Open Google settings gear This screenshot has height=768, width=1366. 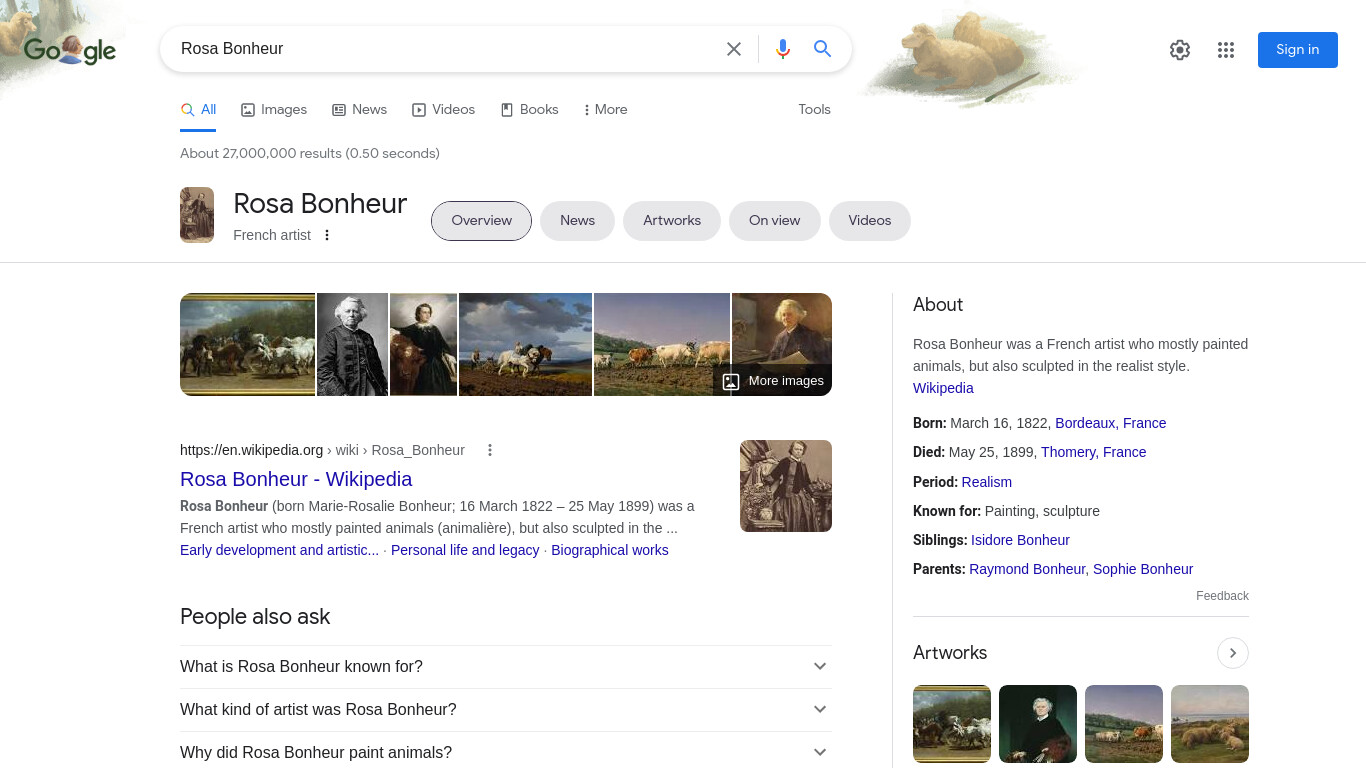pyautogui.click(x=1180, y=50)
